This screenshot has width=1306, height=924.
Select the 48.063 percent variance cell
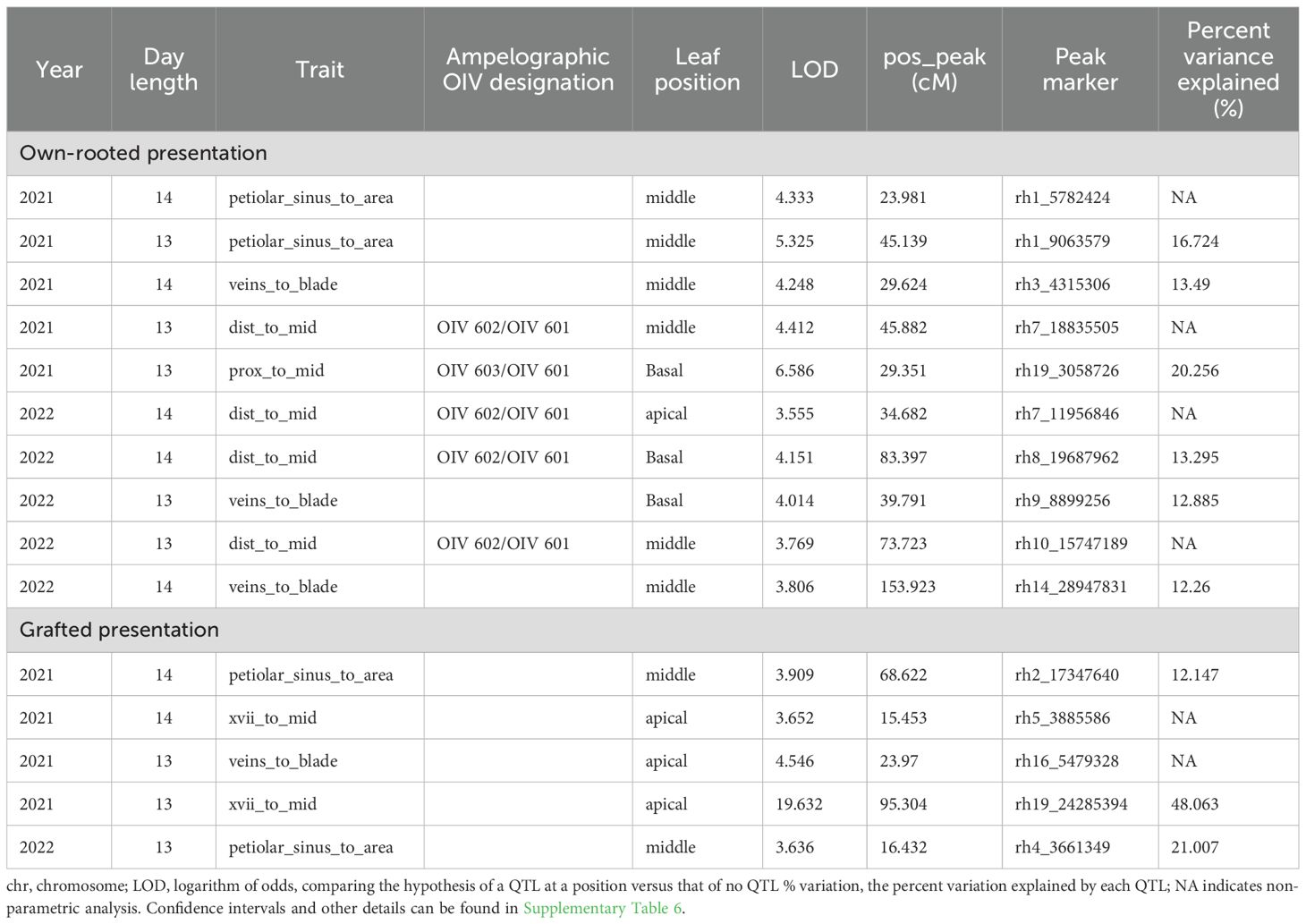(1194, 804)
